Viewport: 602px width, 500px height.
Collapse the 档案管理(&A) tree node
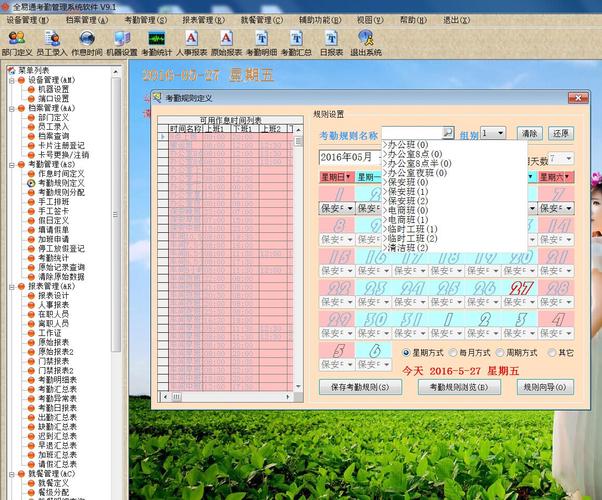12,108
